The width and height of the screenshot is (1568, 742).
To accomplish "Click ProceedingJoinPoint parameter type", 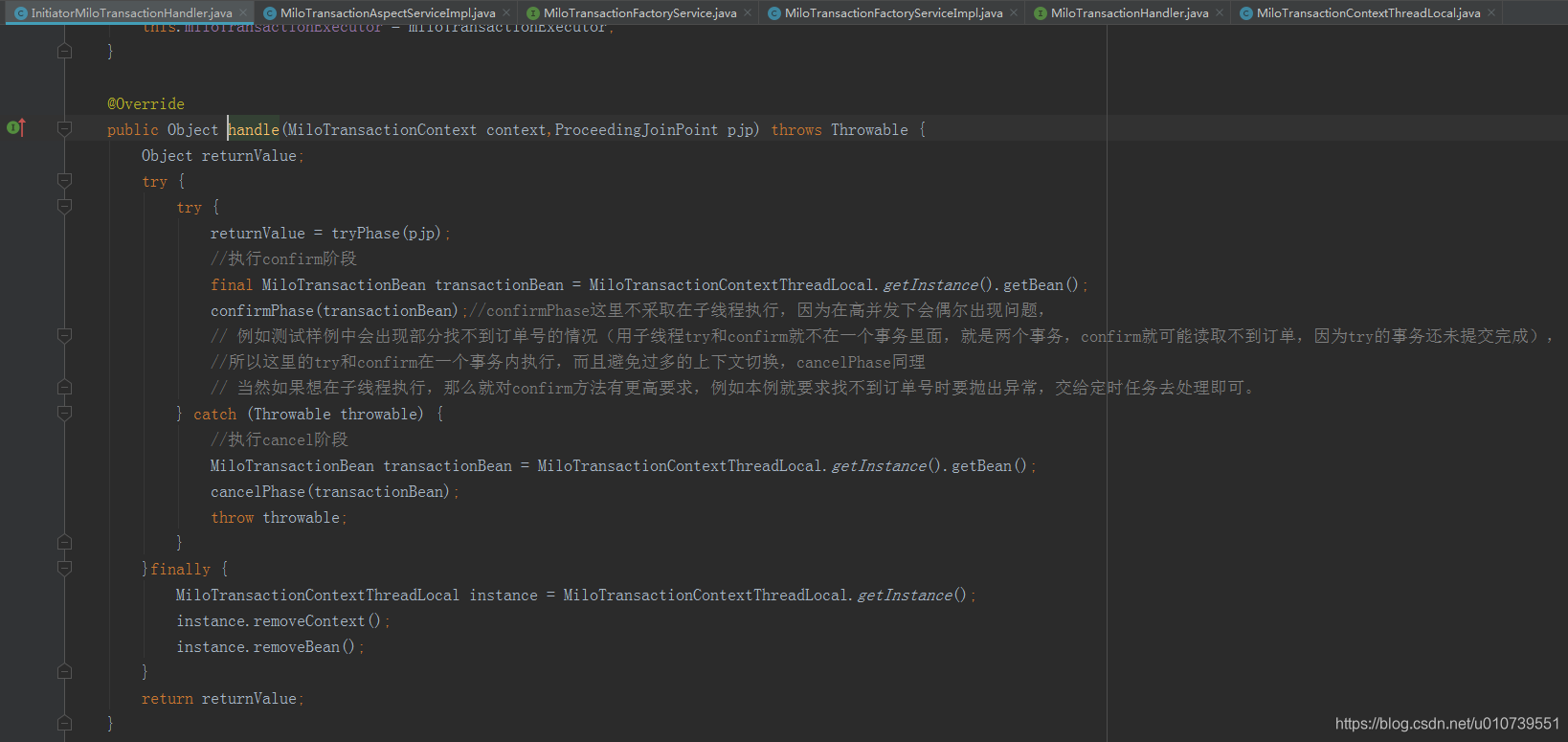I will click(637, 129).
